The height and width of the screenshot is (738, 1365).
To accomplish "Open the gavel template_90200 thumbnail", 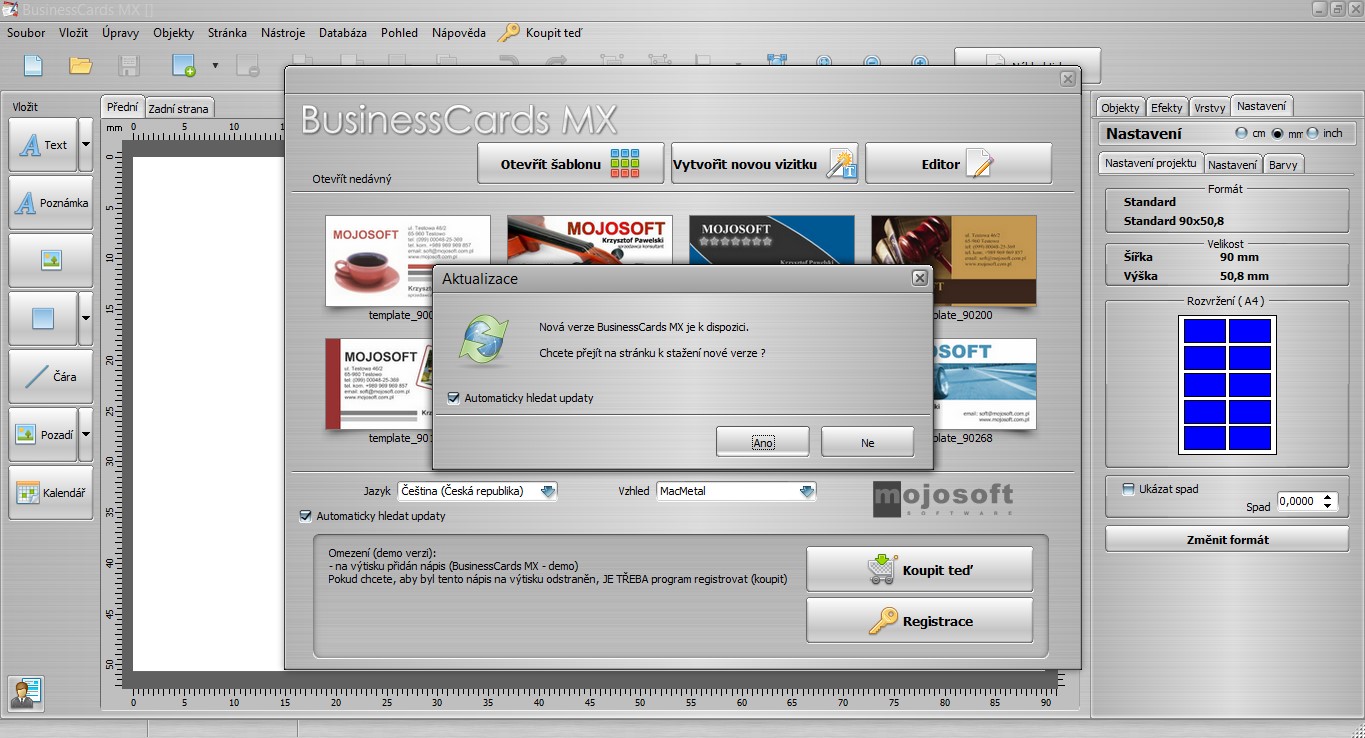I will [953, 260].
